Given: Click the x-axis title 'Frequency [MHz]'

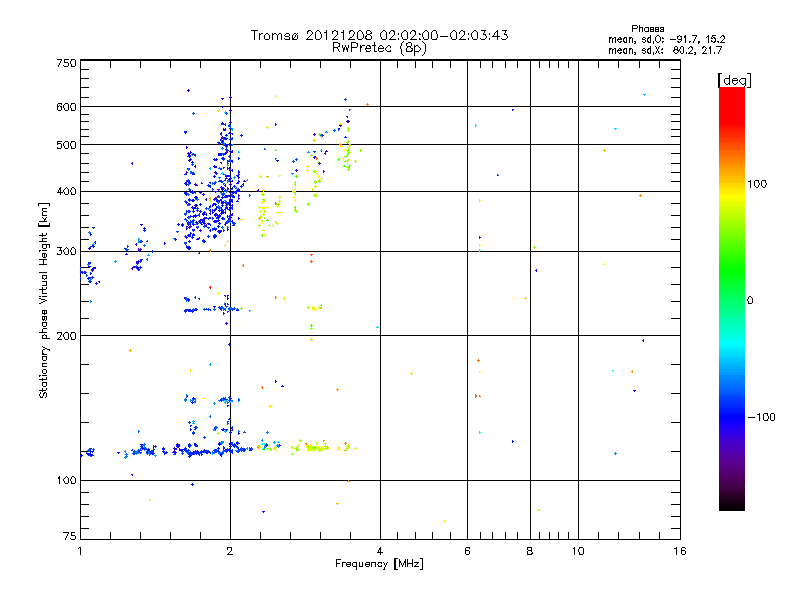Looking at the screenshot, I should 379,564.
